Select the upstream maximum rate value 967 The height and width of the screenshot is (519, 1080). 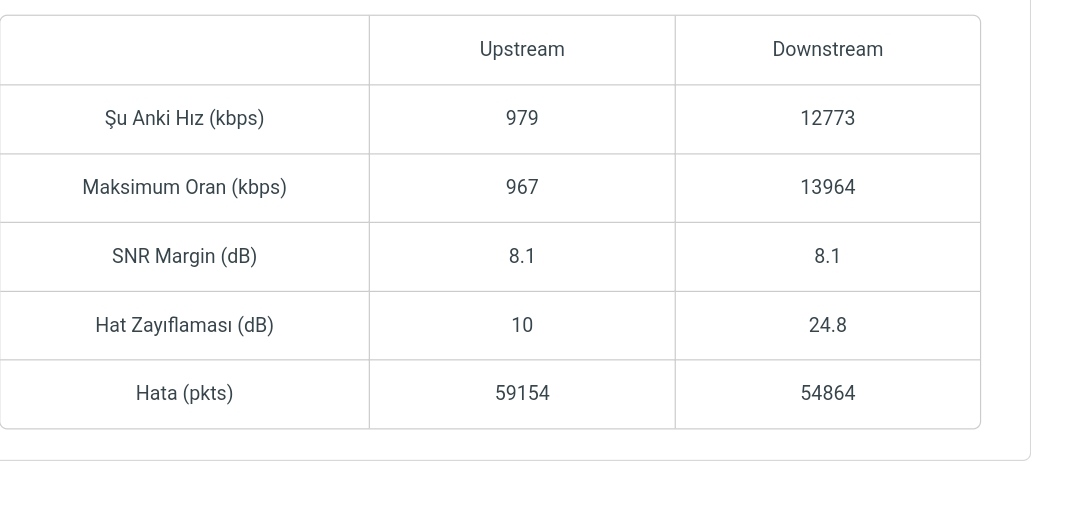522,188
